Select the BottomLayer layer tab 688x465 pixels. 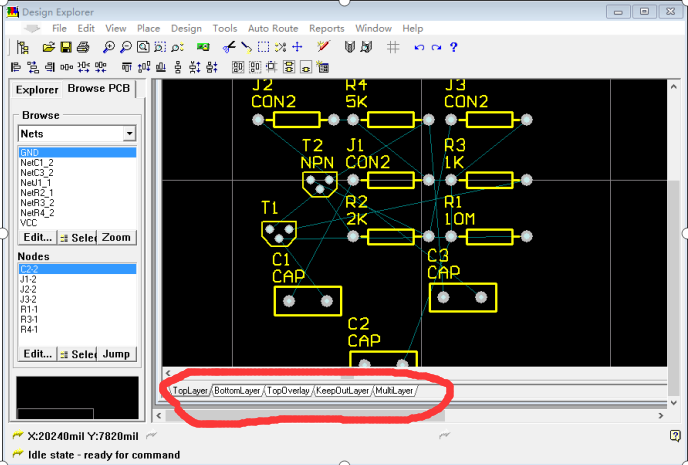point(237,390)
